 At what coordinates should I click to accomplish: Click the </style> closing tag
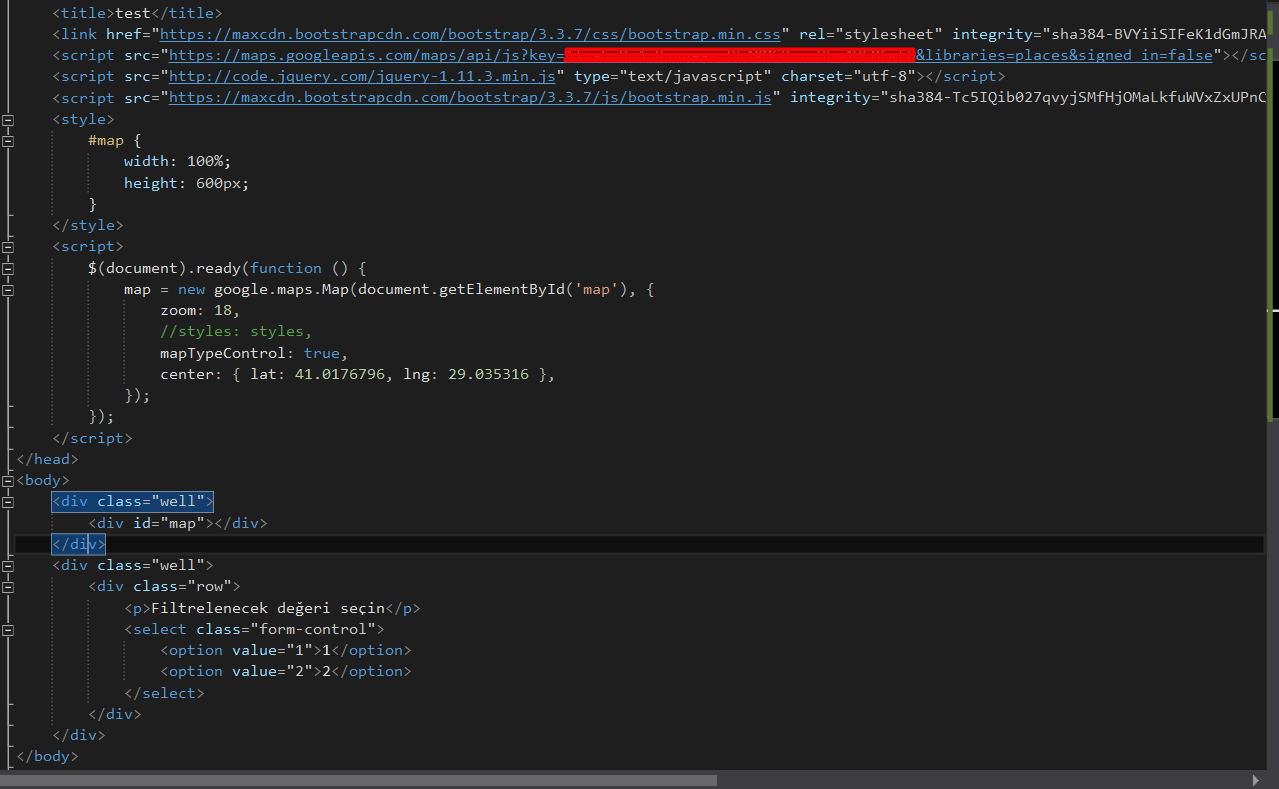click(x=88, y=226)
